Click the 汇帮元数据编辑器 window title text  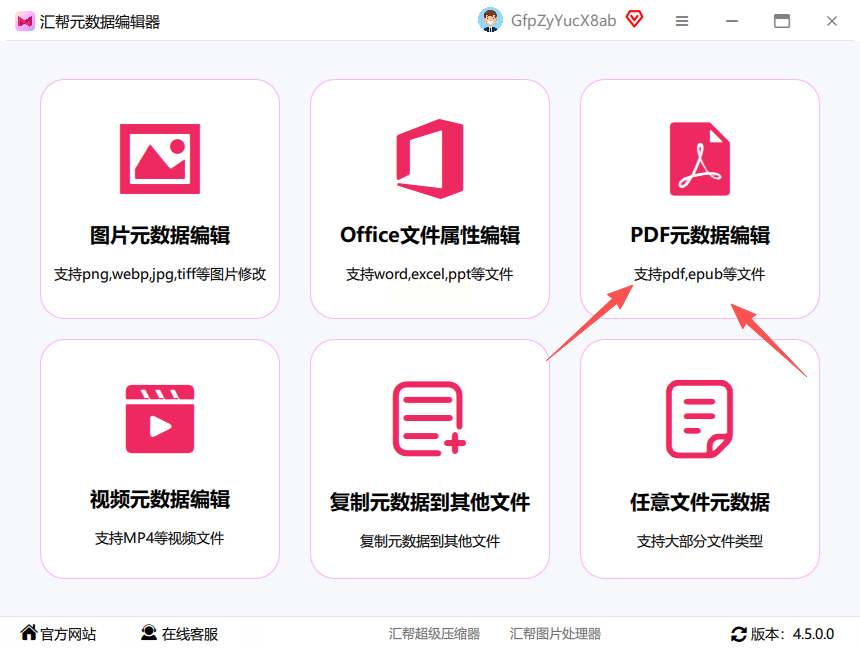(100, 22)
